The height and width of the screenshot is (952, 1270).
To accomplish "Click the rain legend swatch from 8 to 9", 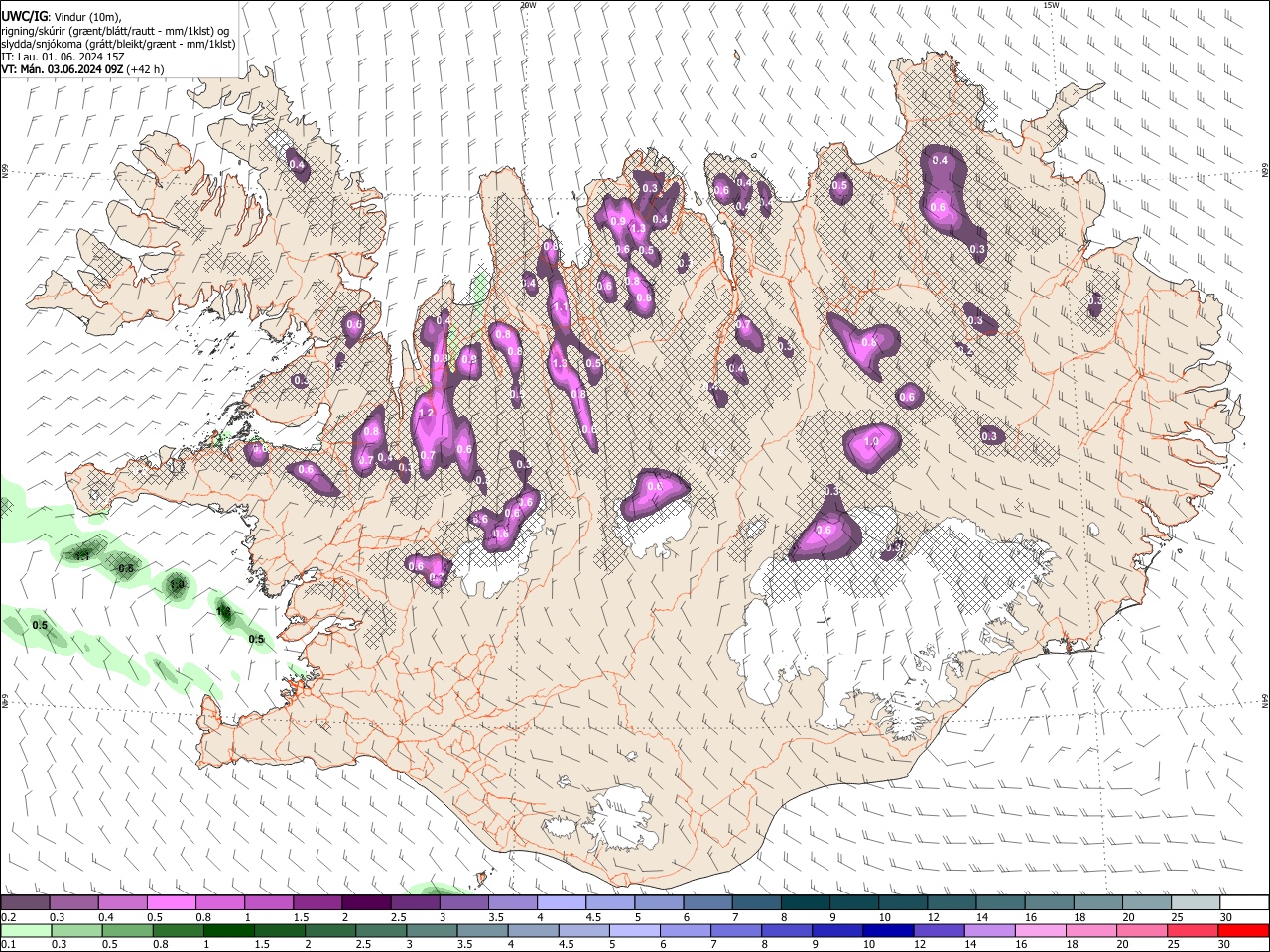I will coord(787,930).
